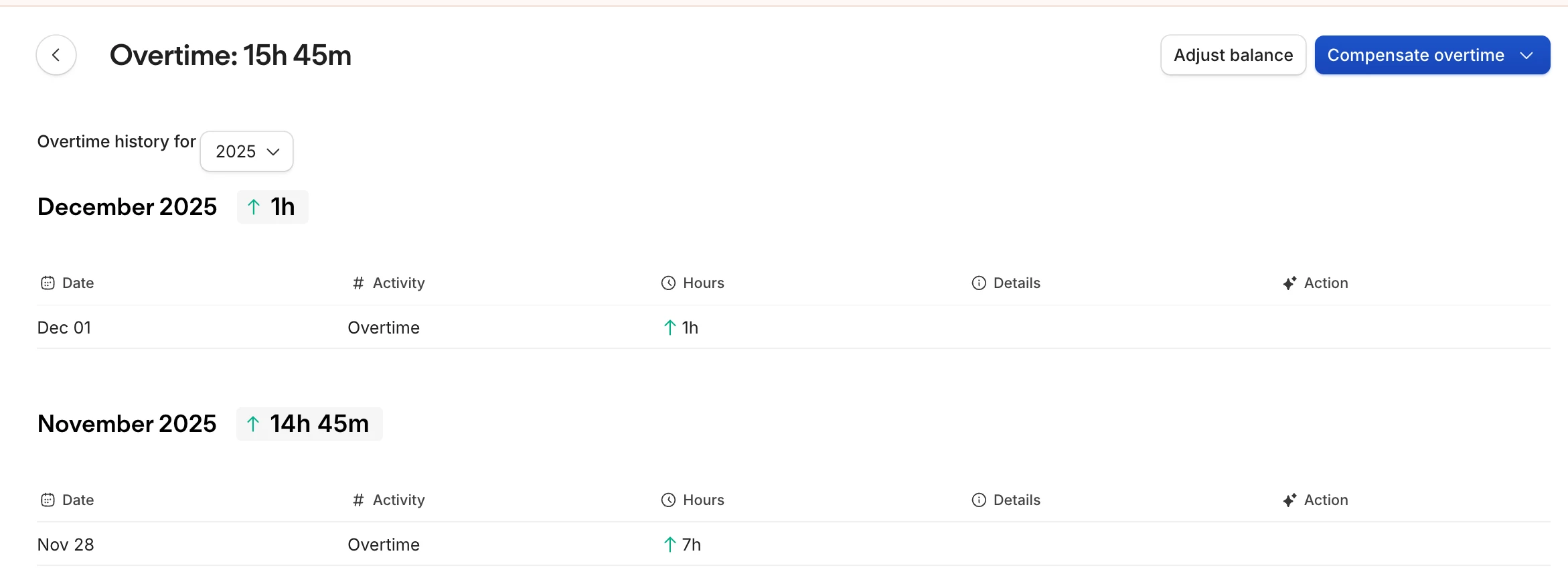Select the Dec 01 overtime row
Screen dimensions: 1568x572
(x=384, y=328)
